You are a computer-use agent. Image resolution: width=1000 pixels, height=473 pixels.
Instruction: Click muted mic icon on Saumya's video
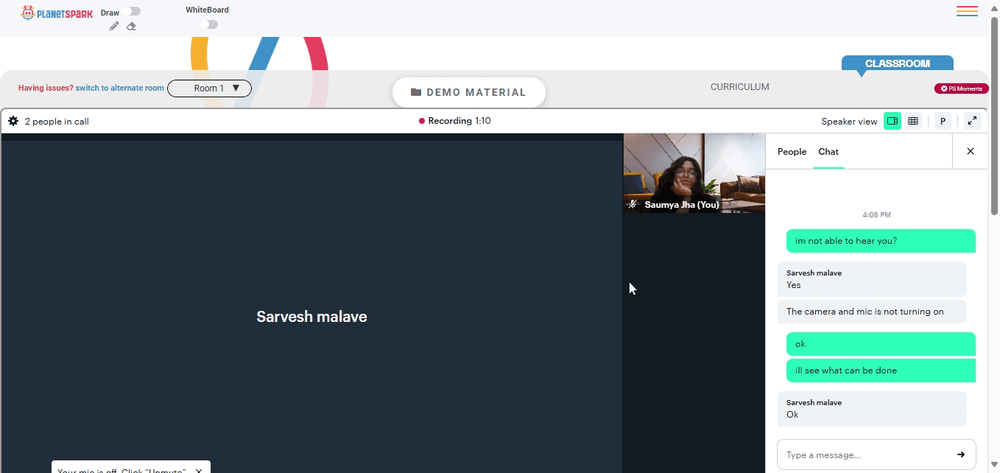coord(633,205)
